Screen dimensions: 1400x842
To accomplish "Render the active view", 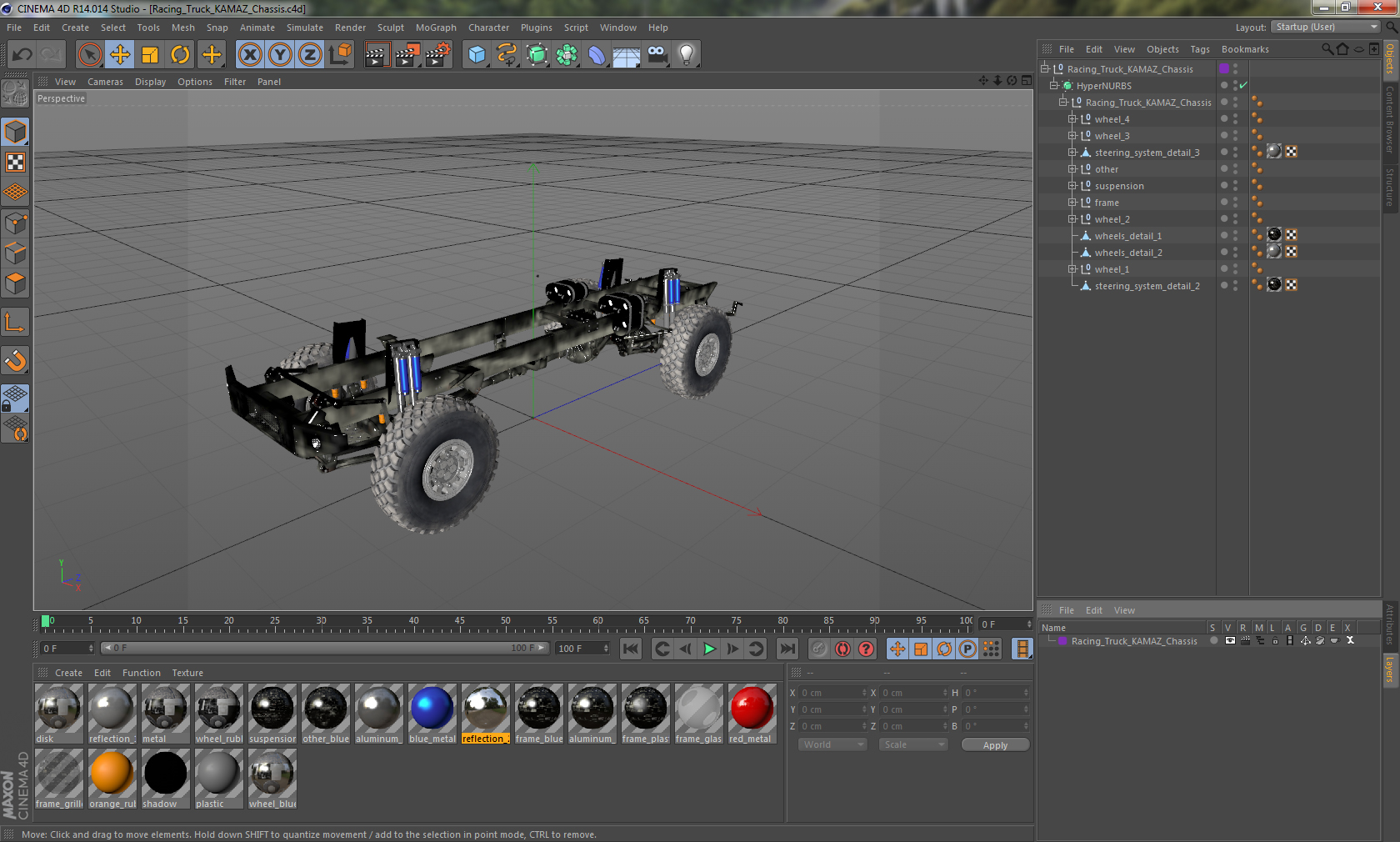I will click(377, 55).
